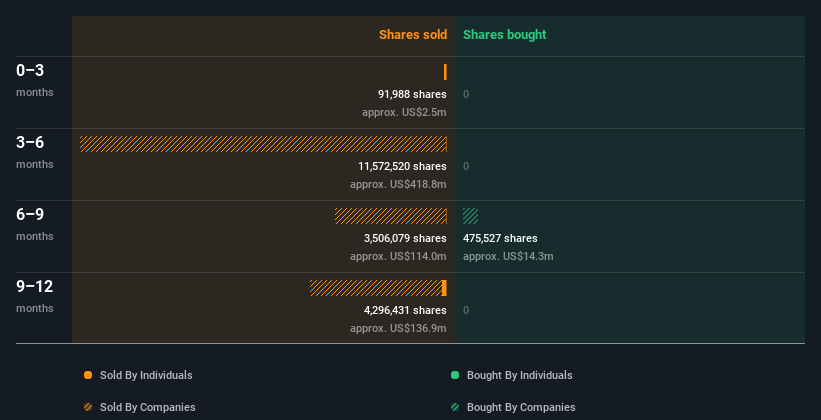
Task: Click the approx. US$418.8m value
Action: pos(398,184)
